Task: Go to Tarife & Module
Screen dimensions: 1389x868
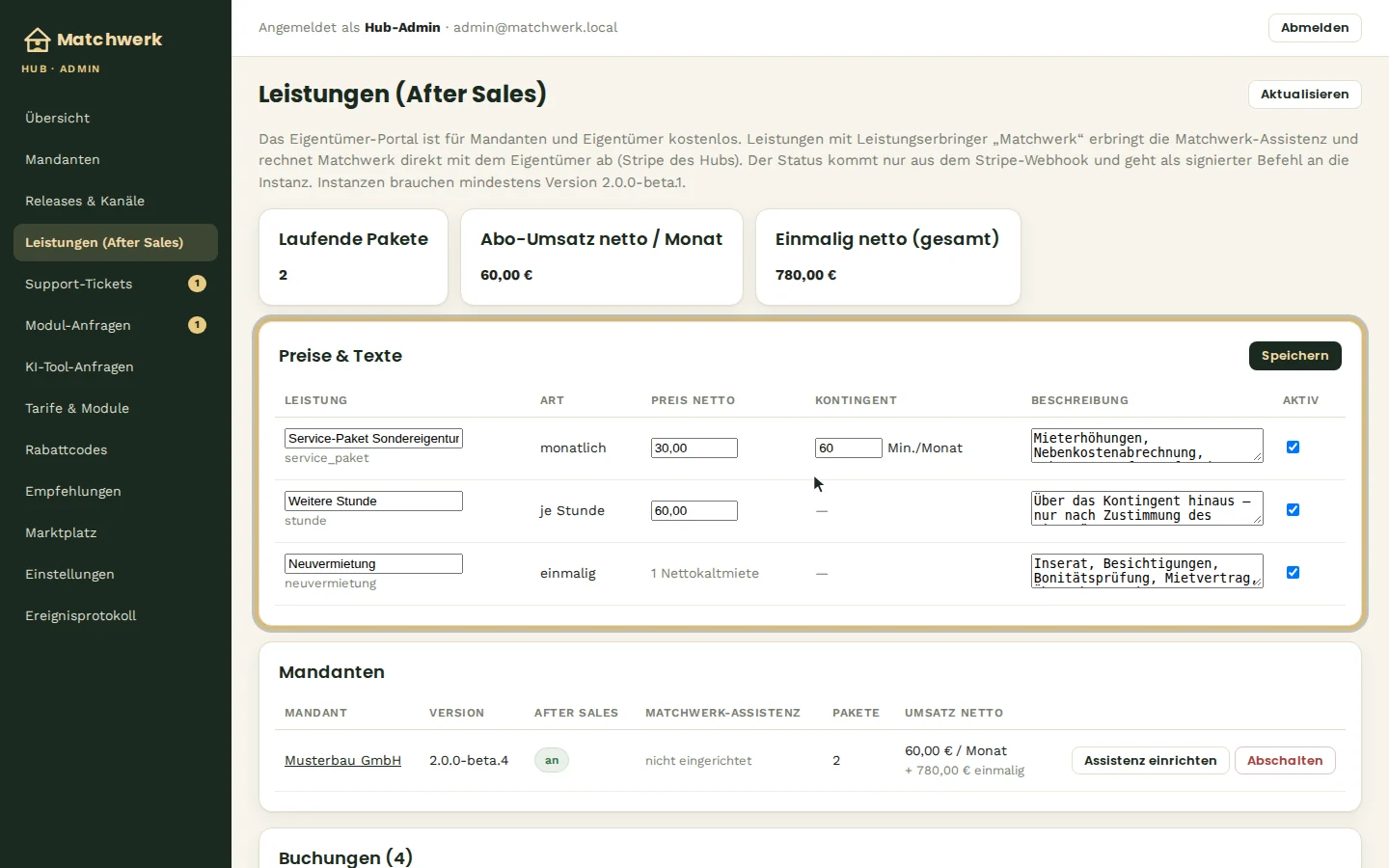Action: (x=116, y=408)
